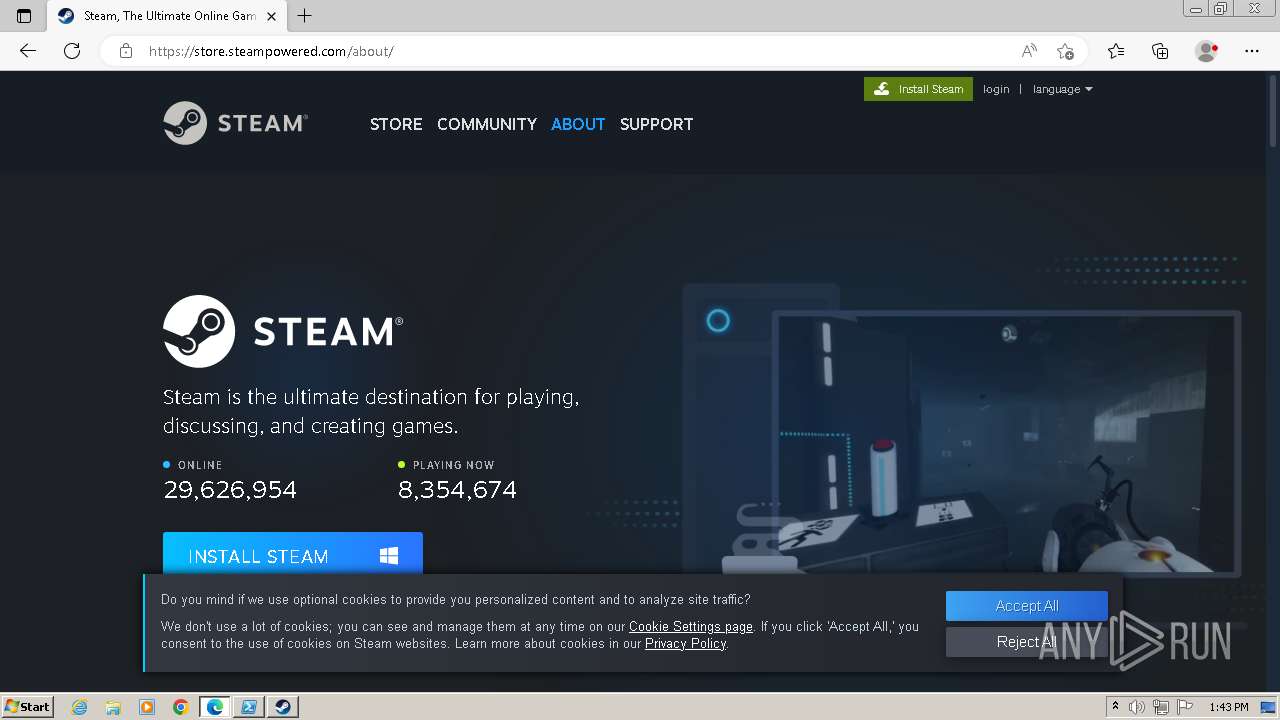Activate Read Aloud in the address bar
The width and height of the screenshot is (1280, 720).
(1029, 51)
